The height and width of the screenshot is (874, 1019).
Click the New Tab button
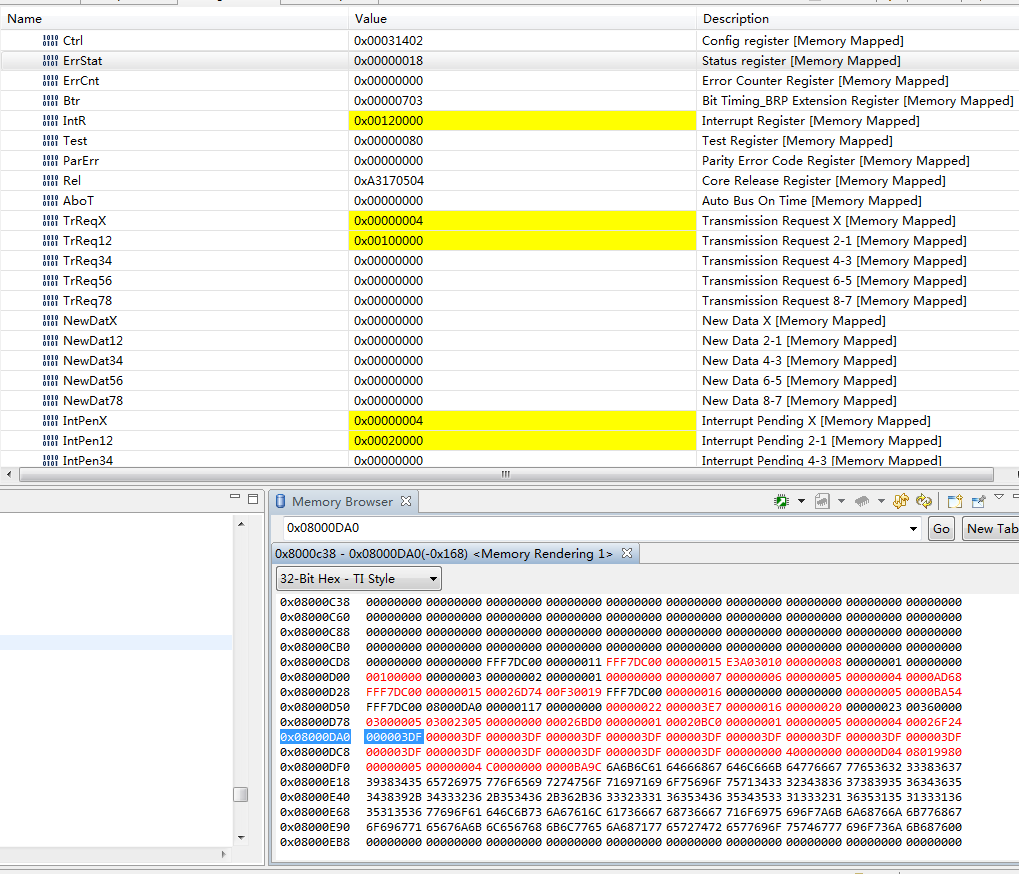[991, 528]
